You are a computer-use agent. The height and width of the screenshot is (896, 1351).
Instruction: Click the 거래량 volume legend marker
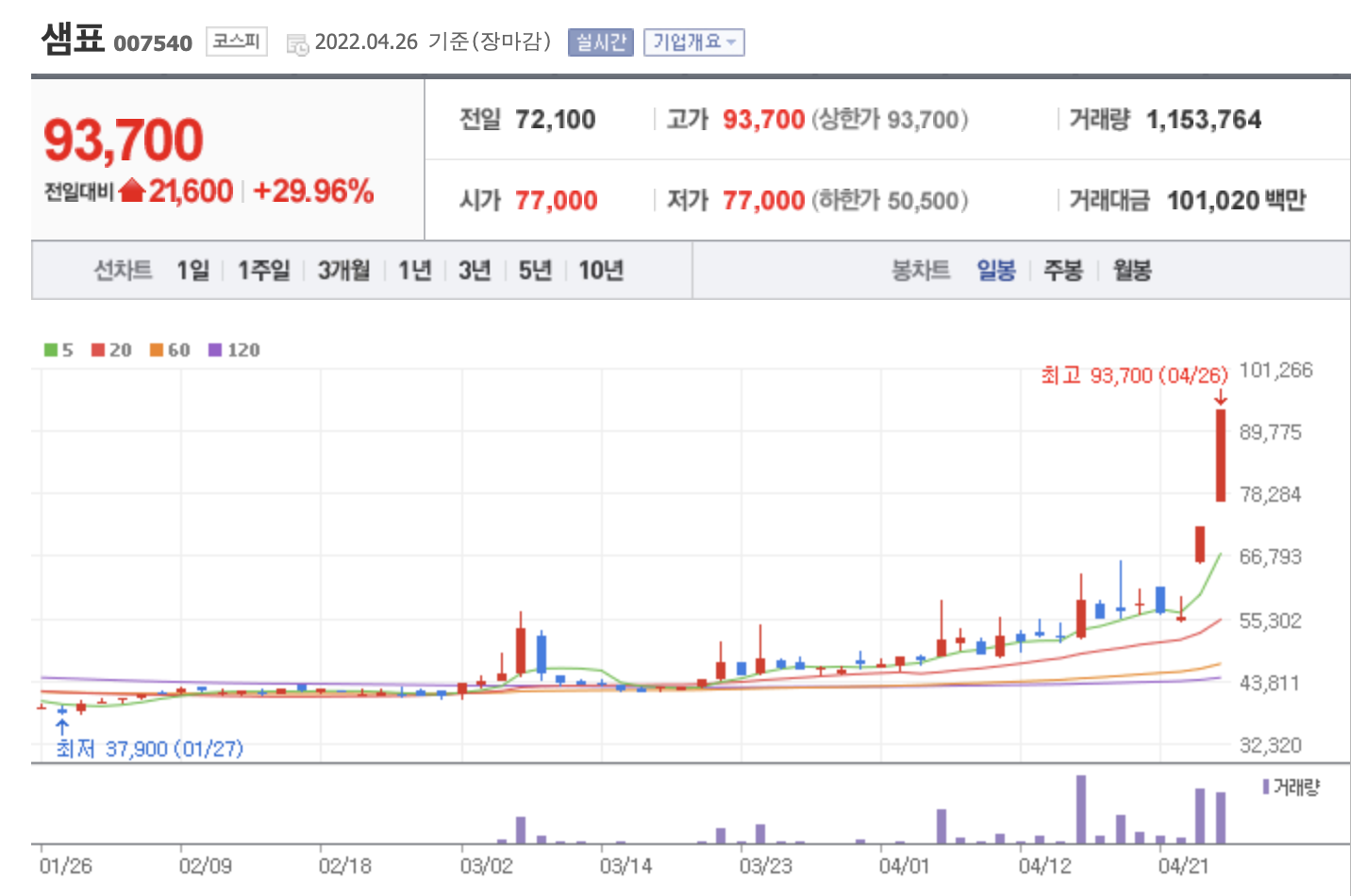tap(1266, 787)
